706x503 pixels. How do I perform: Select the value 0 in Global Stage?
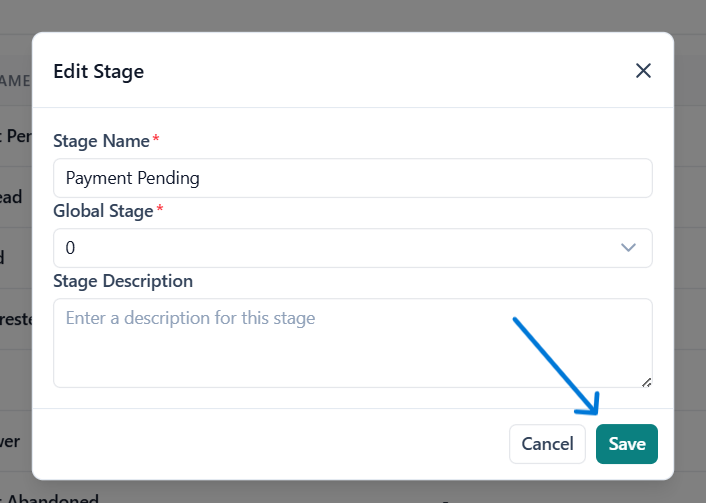tap(70, 248)
